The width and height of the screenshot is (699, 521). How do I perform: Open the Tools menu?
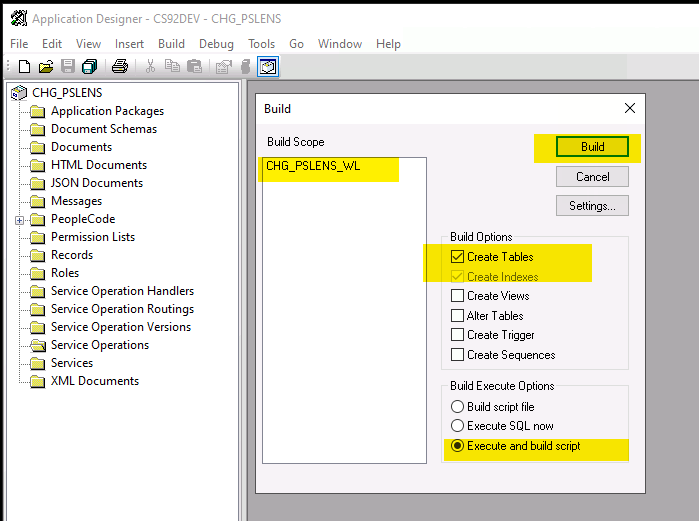(x=262, y=44)
